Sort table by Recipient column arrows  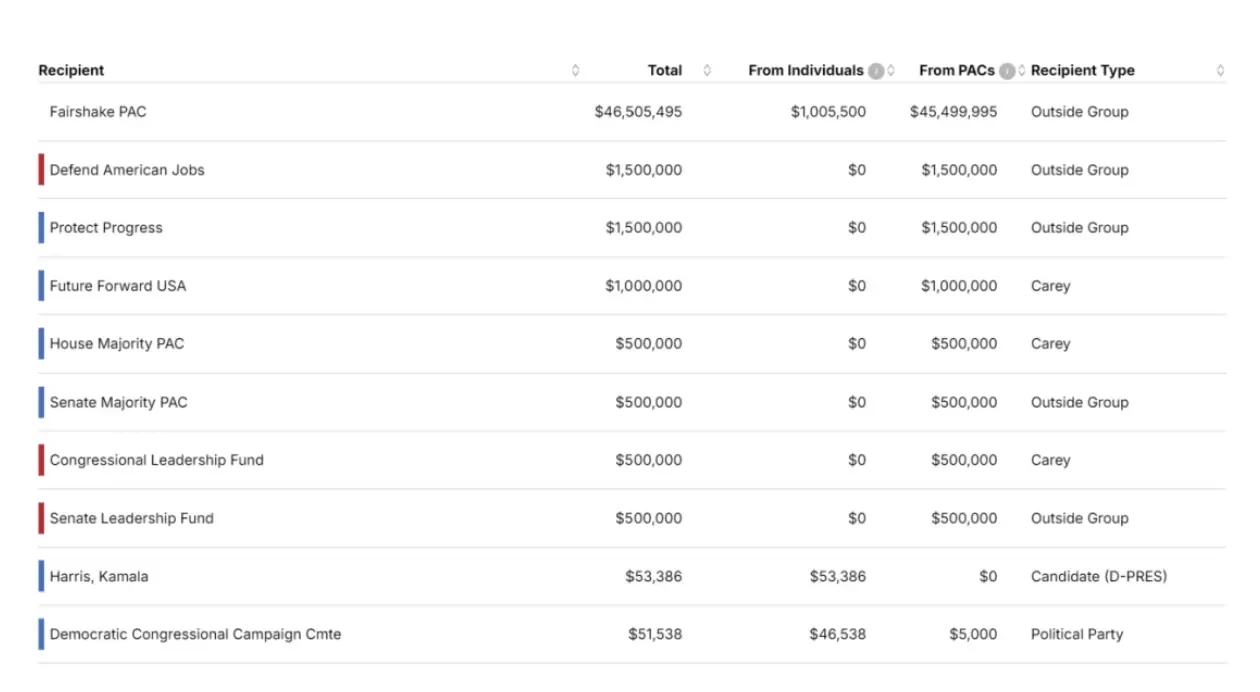pos(575,71)
